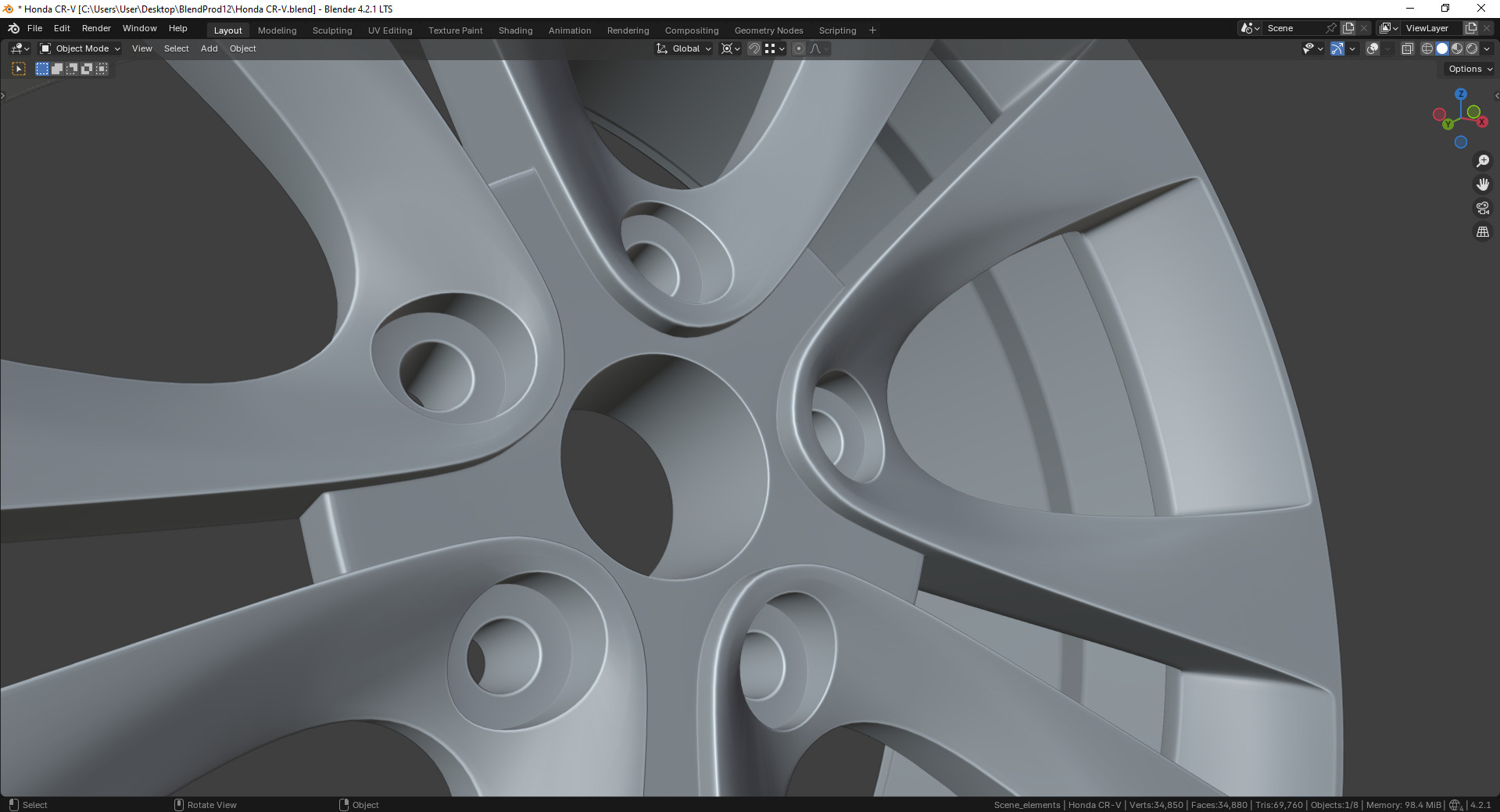Delete the current Scene
Image resolution: width=1500 pixels, height=812 pixels.
coord(1364,28)
